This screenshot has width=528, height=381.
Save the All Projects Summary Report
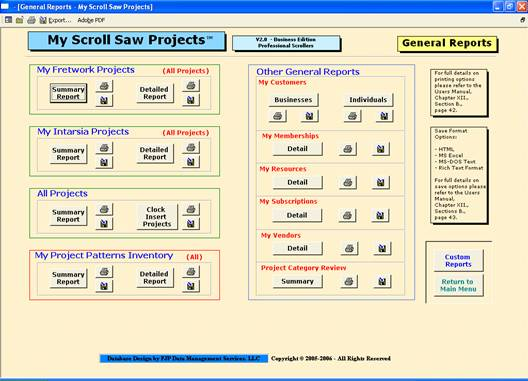(x=104, y=224)
